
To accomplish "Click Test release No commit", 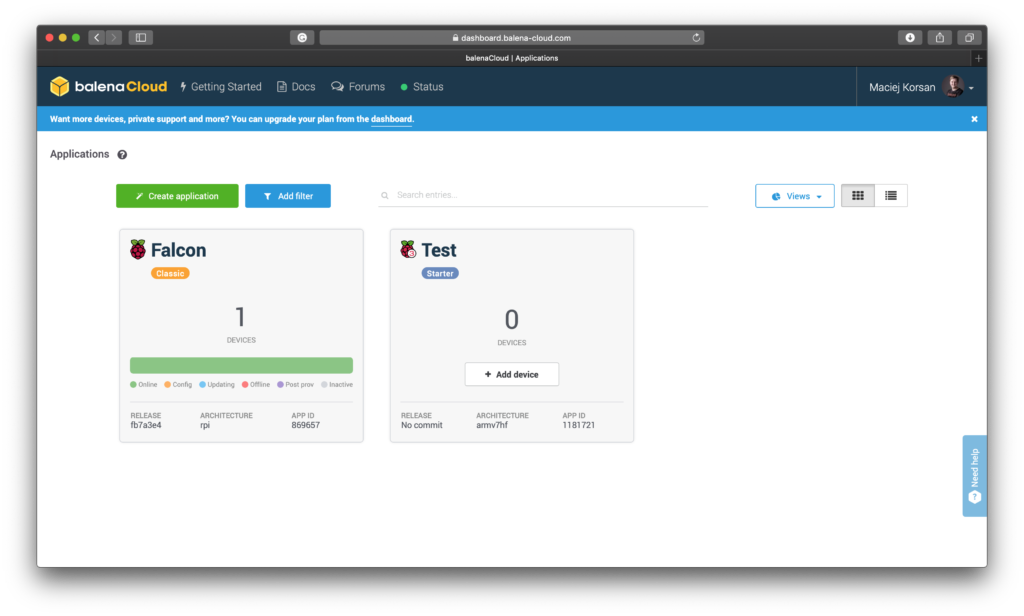I will click(x=422, y=425).
